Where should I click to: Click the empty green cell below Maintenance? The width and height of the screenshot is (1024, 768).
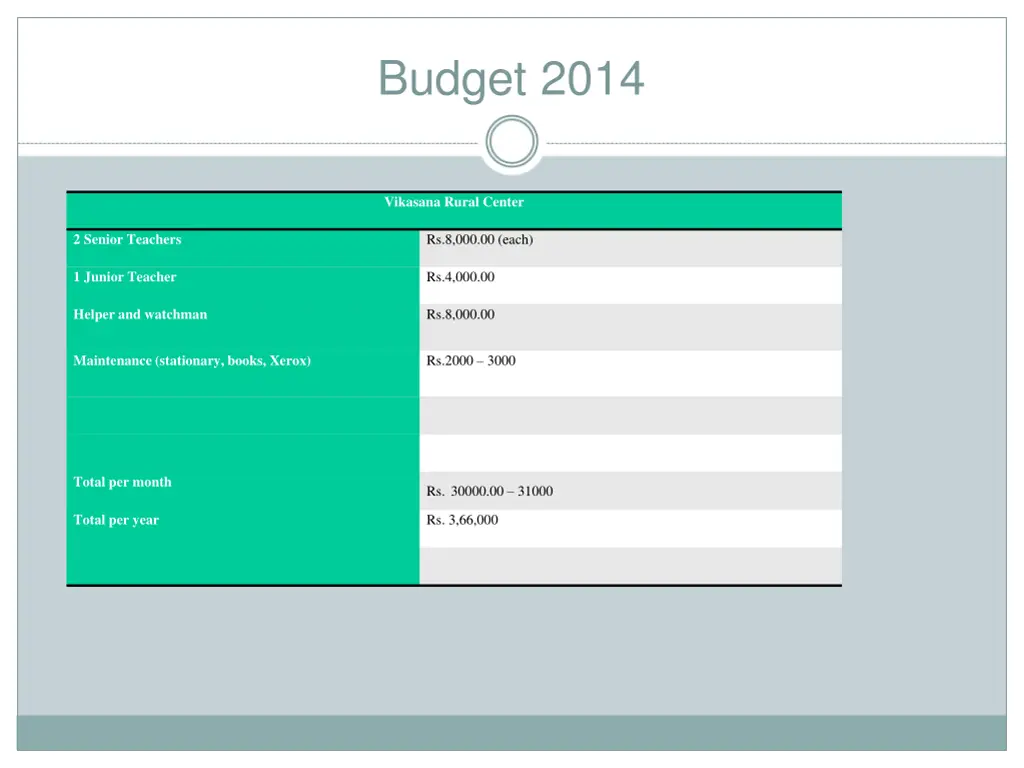243,415
